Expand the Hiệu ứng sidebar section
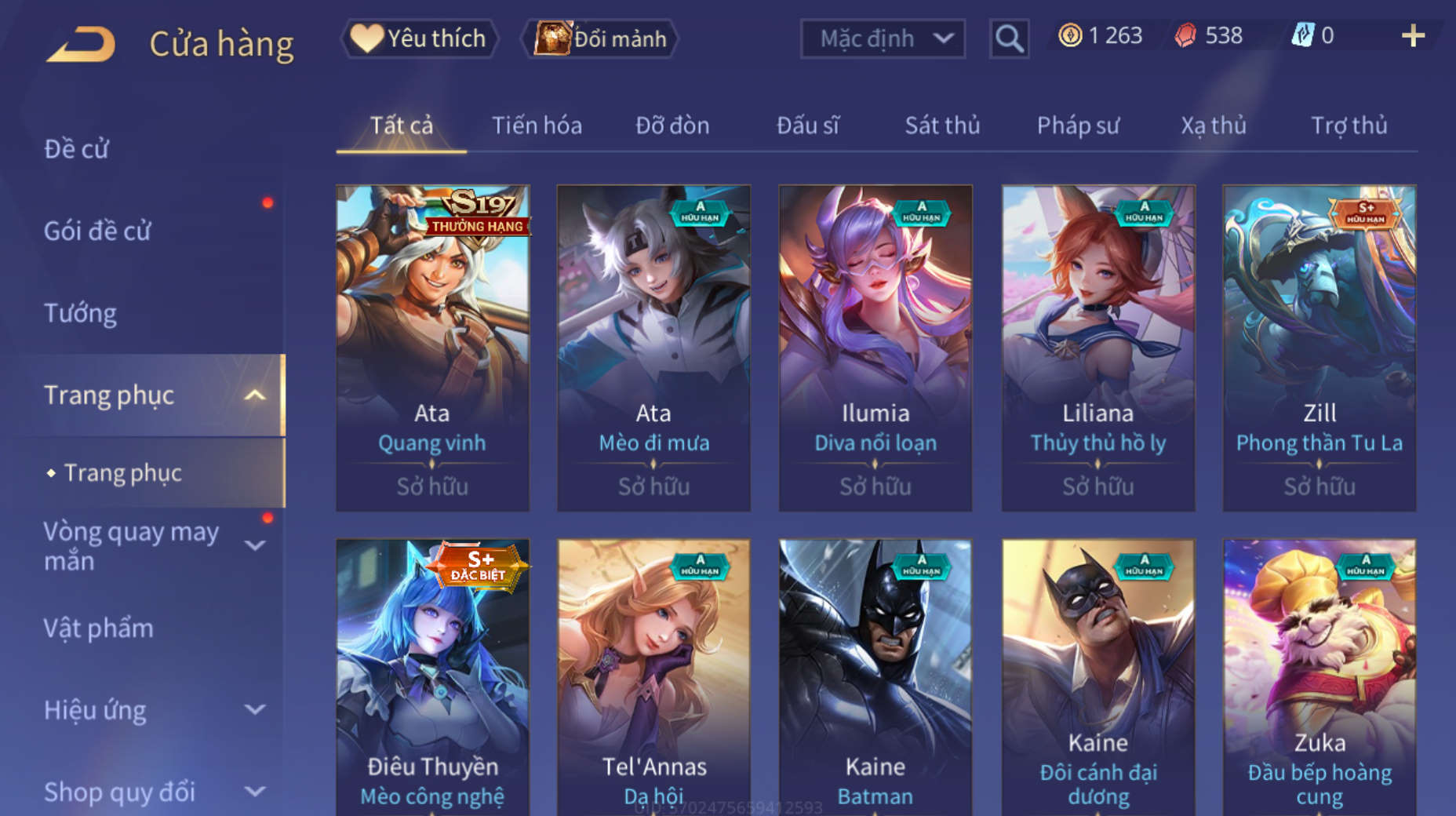Image resolution: width=1456 pixels, height=816 pixels. tap(255, 709)
